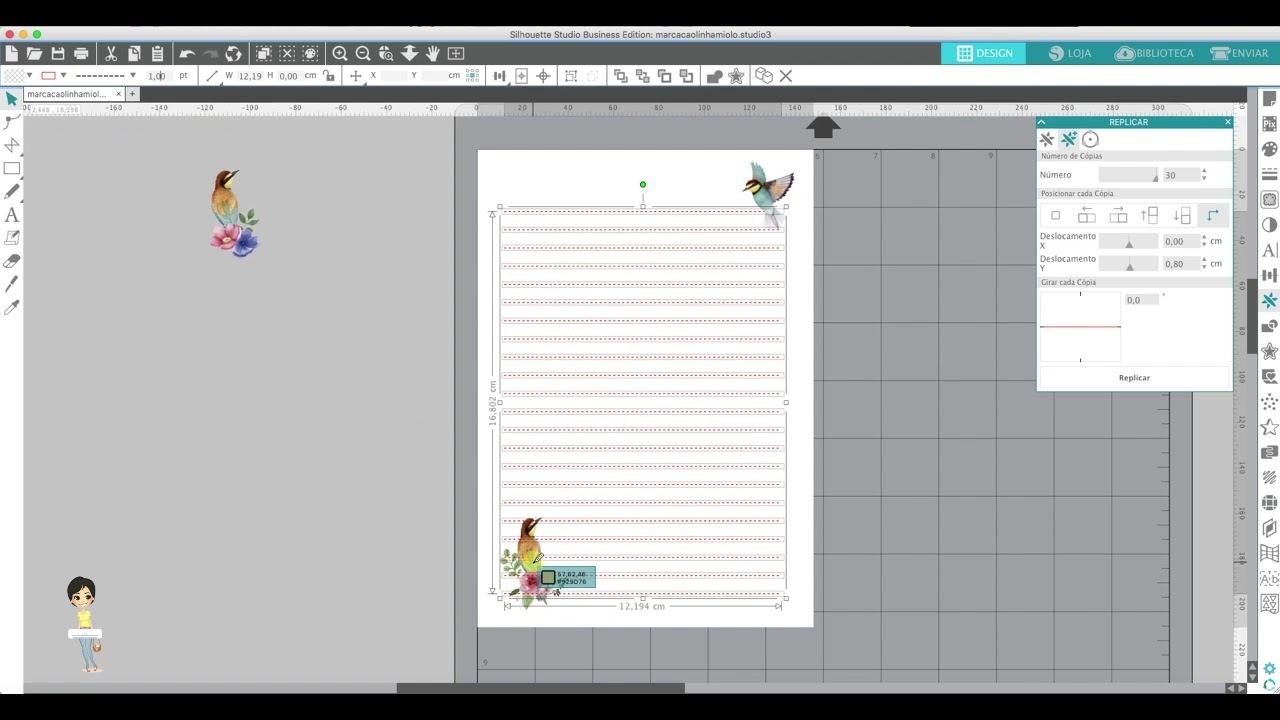Image resolution: width=1280 pixels, height=720 pixels.
Task: Position each copy to the right
Action: coord(1119,215)
